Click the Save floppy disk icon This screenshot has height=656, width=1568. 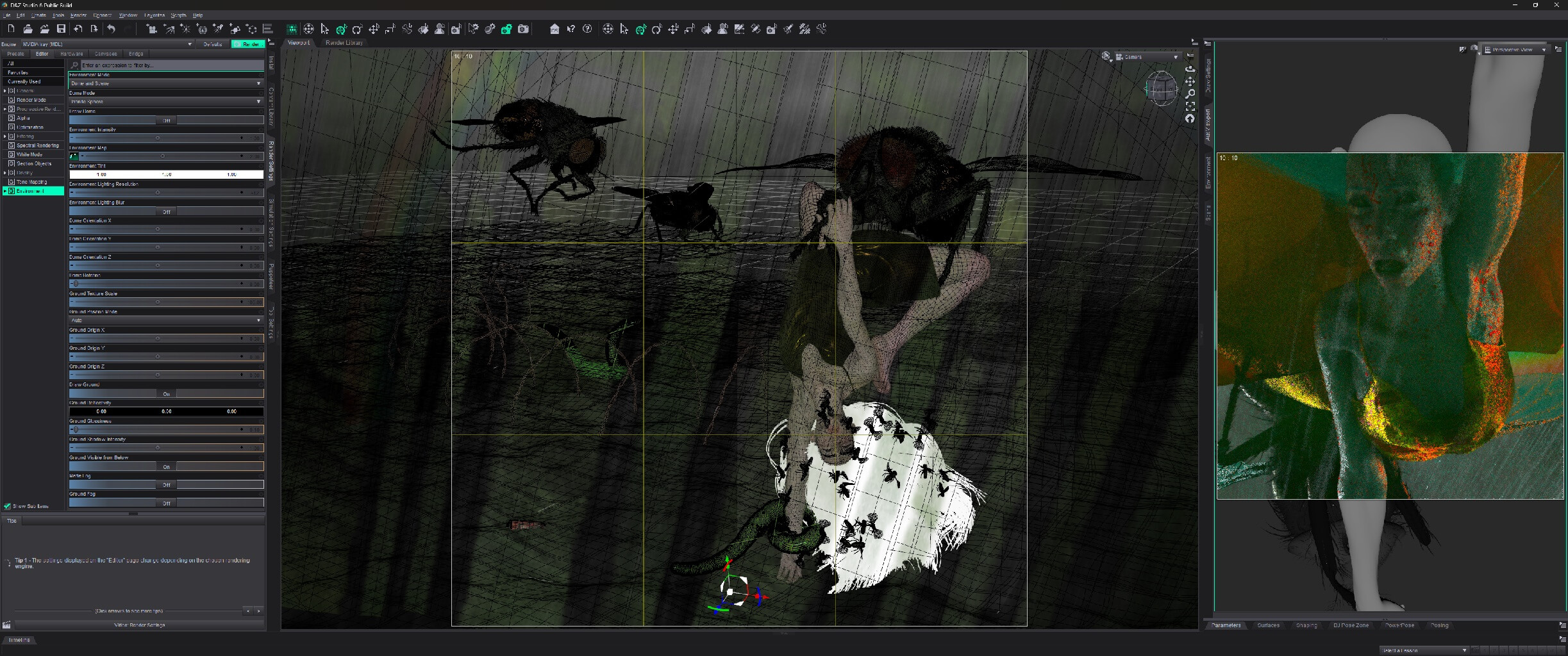(61, 29)
